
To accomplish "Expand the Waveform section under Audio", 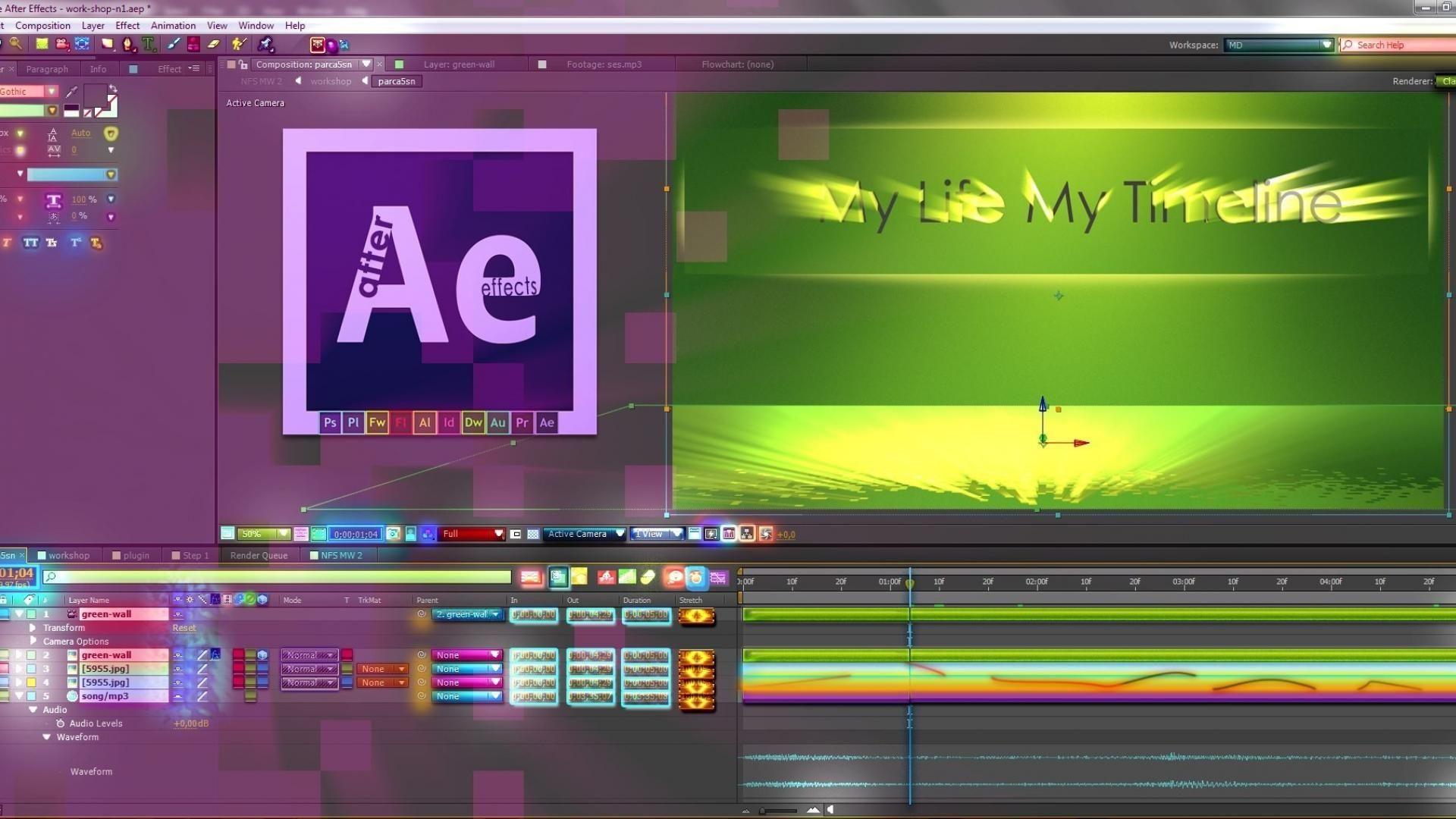I will tap(48, 737).
